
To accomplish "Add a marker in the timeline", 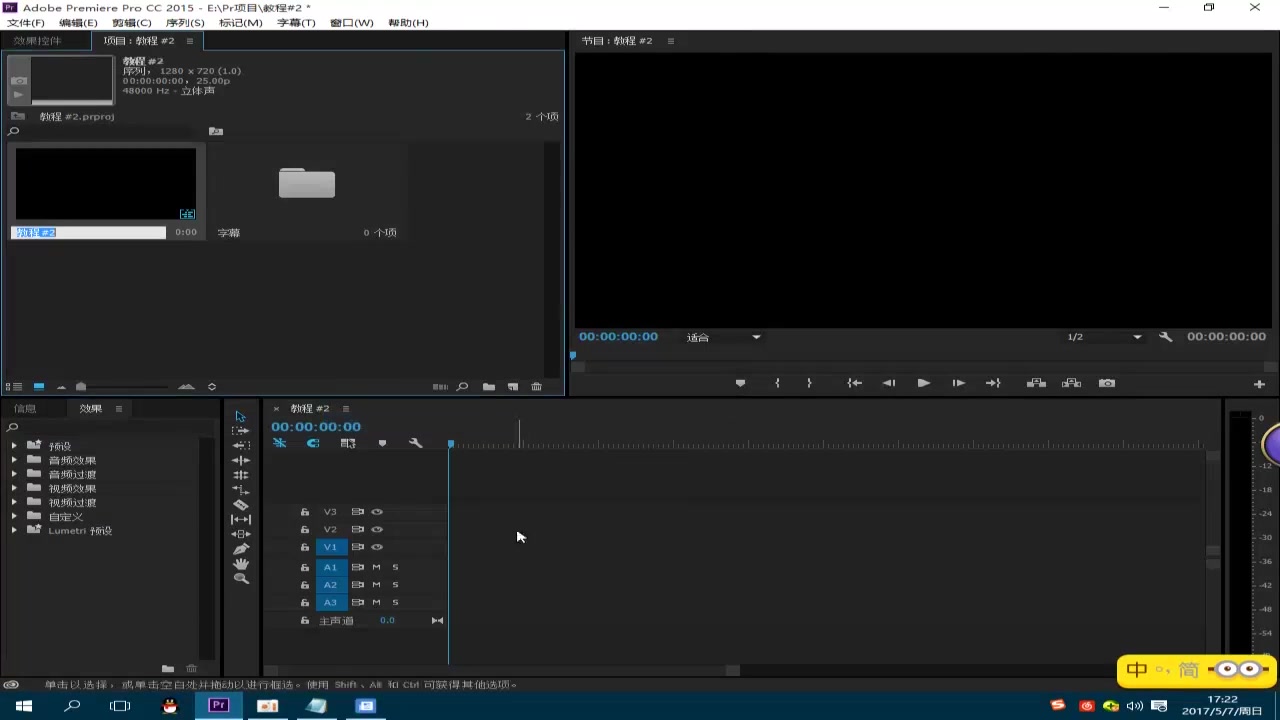I will [382, 443].
